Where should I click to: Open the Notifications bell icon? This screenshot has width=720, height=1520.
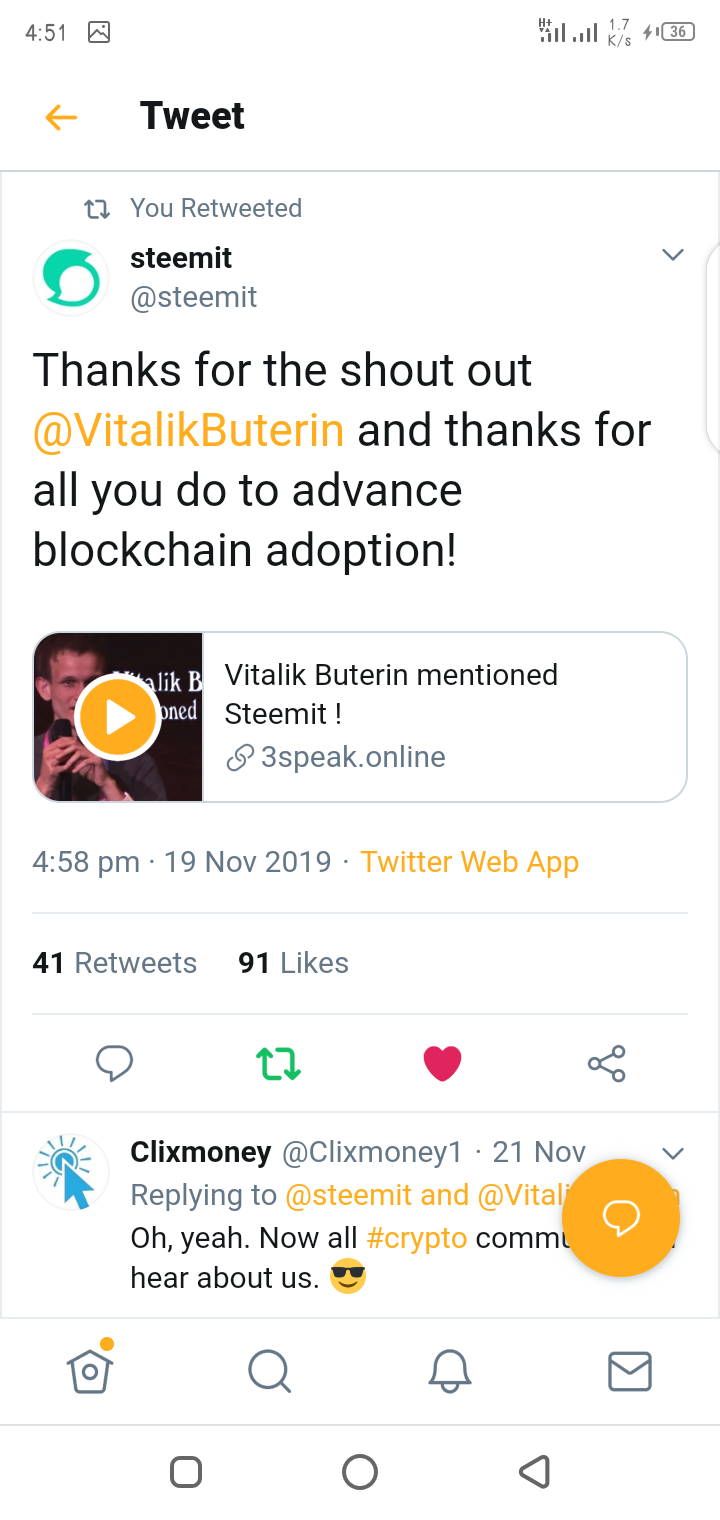click(x=450, y=1371)
